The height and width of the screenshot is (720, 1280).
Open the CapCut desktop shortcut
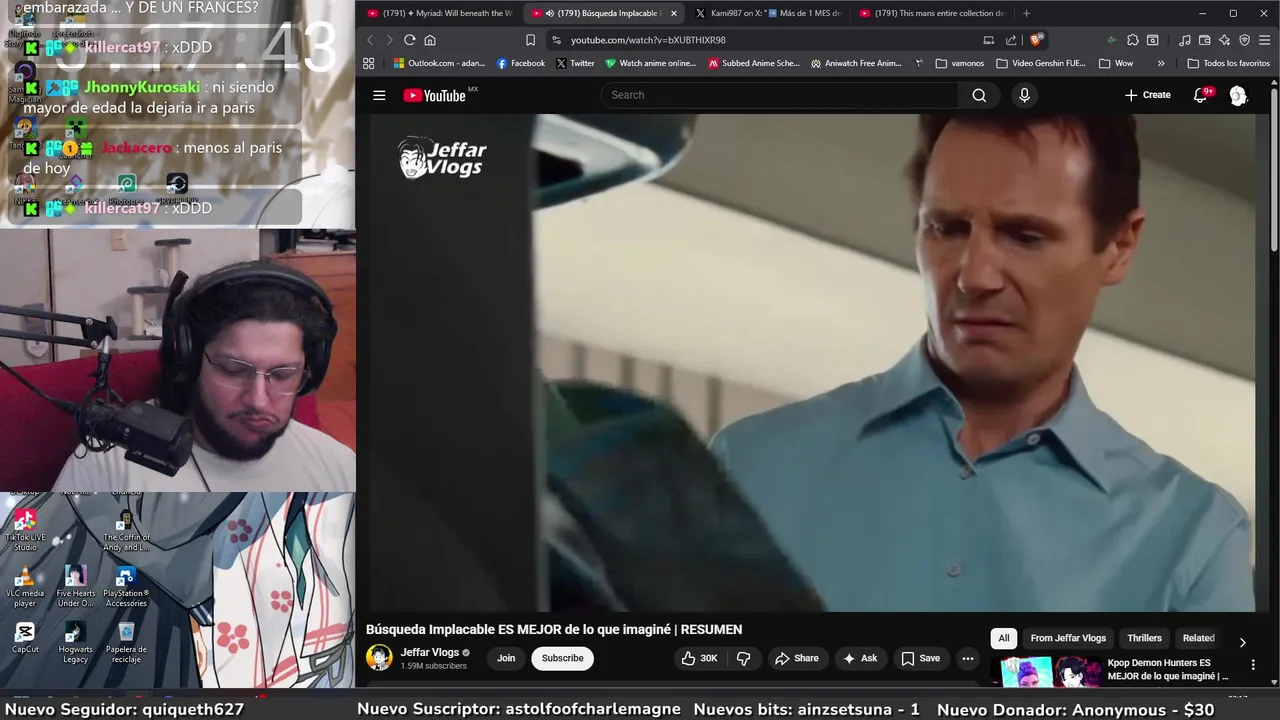click(x=25, y=638)
